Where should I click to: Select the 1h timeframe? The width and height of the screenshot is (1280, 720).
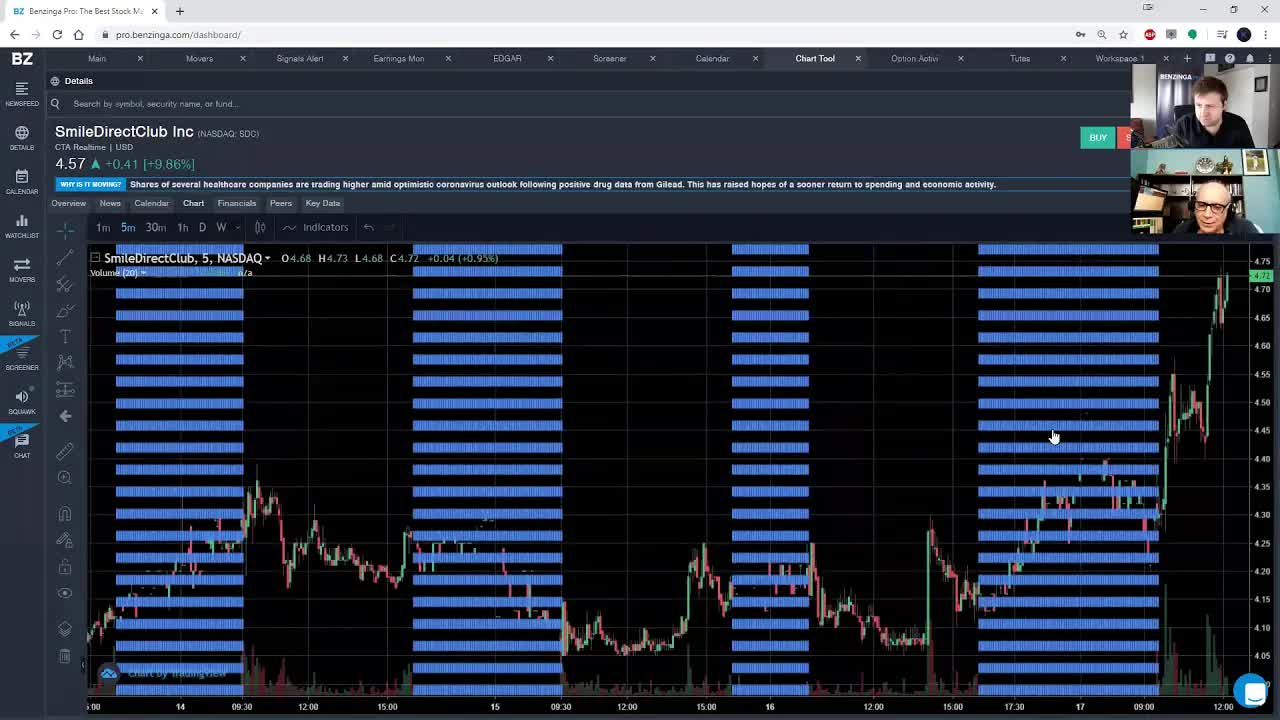click(183, 227)
